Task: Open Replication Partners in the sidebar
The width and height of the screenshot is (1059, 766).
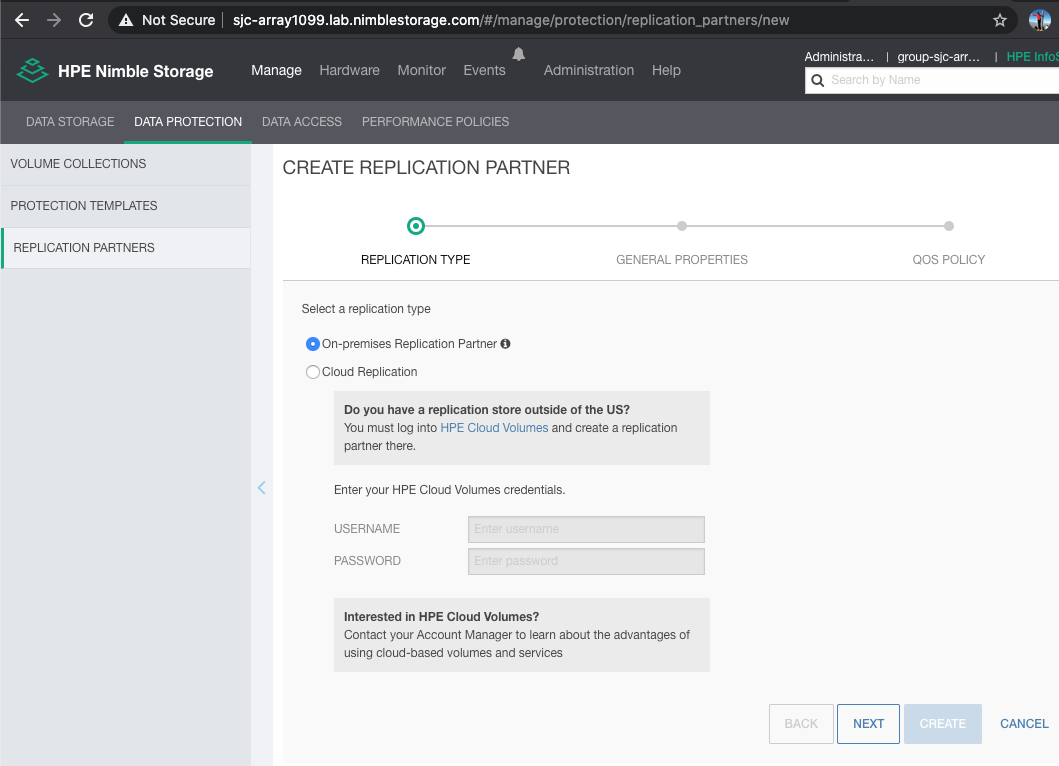Action: click(126, 248)
